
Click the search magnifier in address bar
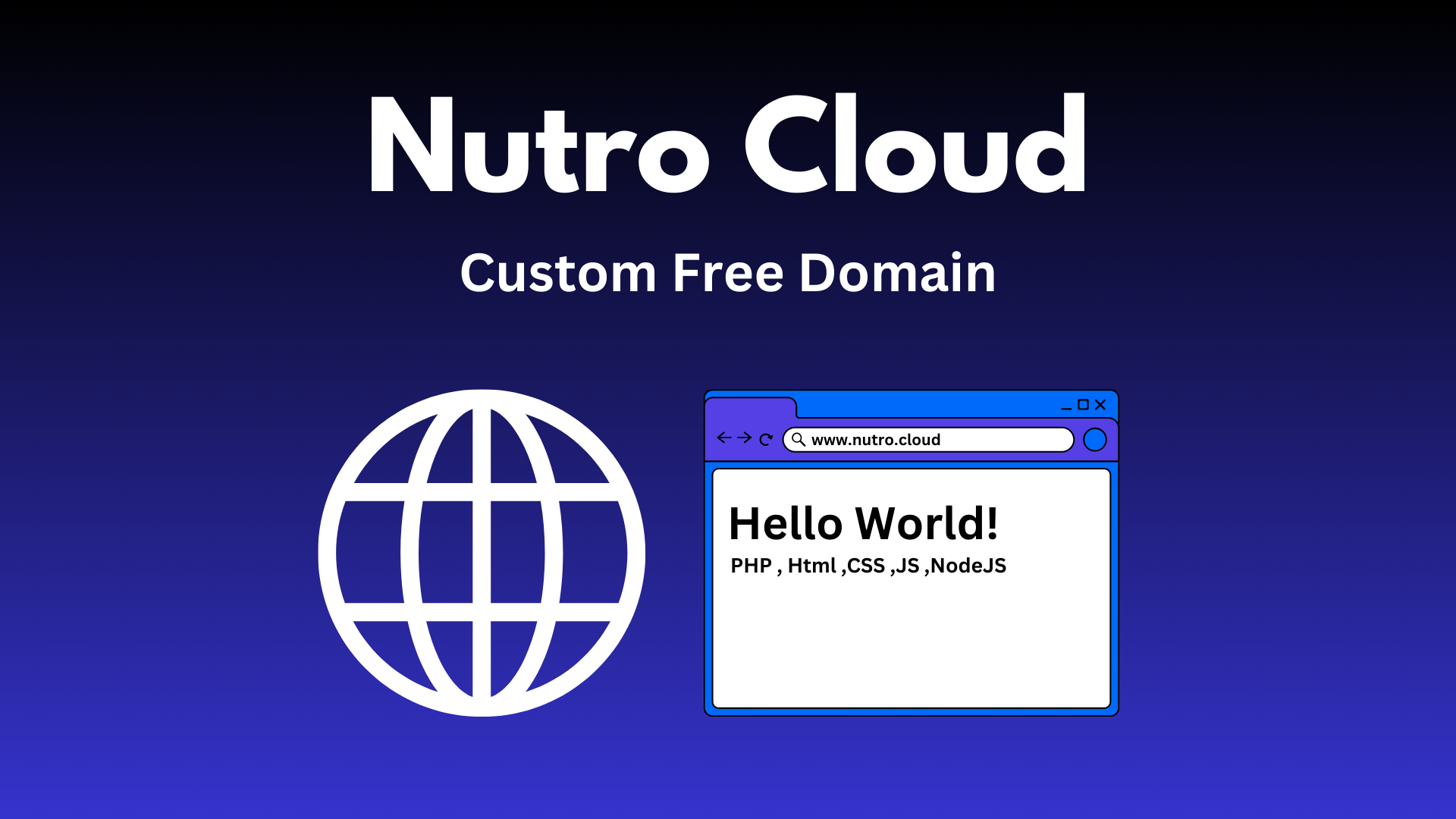pos(799,439)
